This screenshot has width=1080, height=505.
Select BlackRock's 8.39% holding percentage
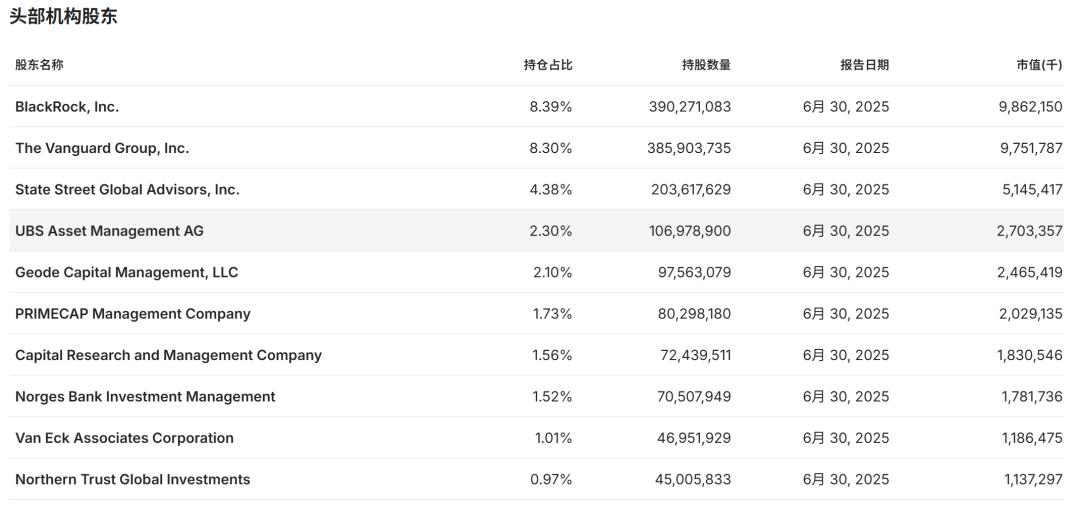(x=551, y=107)
